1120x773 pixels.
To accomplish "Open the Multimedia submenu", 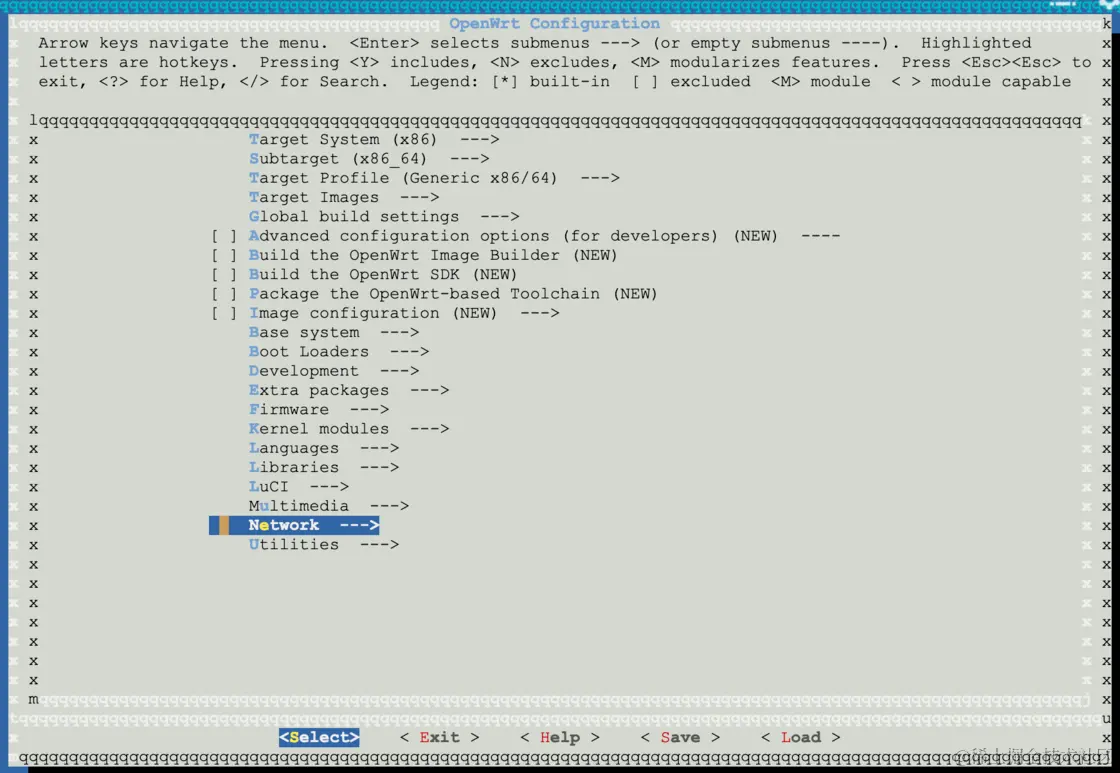I will [329, 506].
